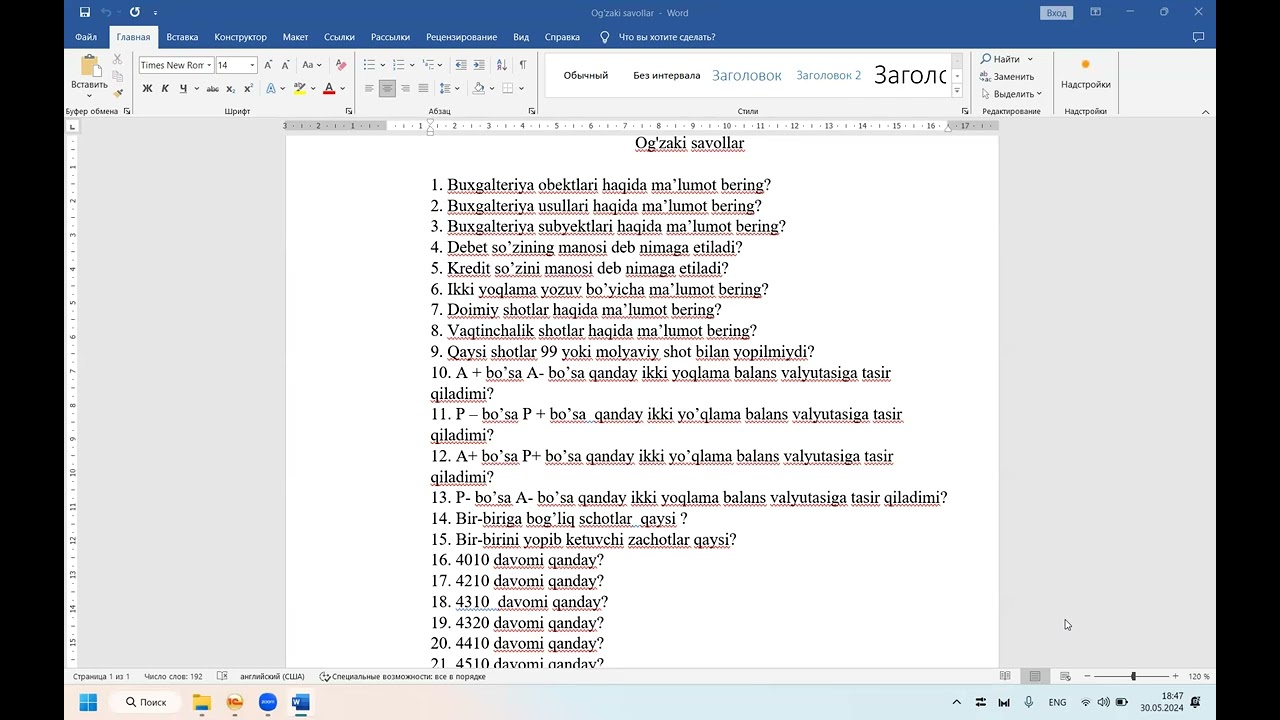Click the Вход sign-in button
The height and width of the screenshot is (720, 1280).
pos(1057,13)
